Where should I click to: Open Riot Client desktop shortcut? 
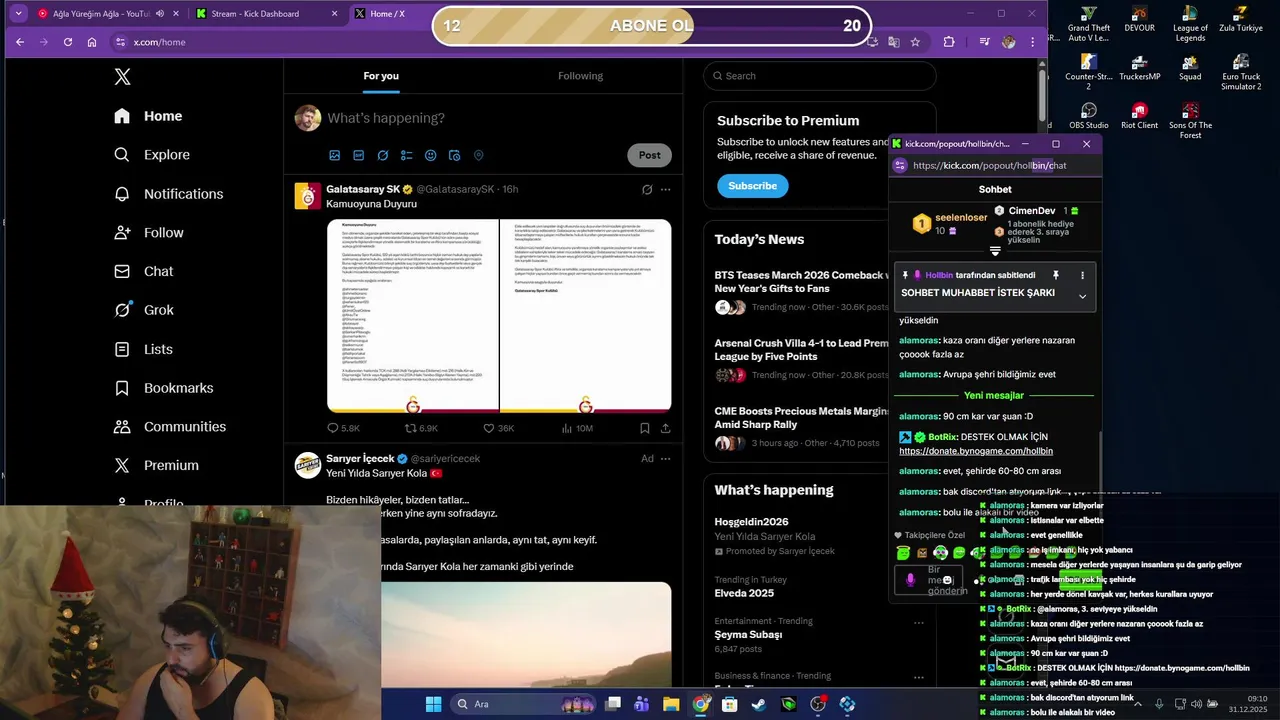click(x=1139, y=115)
